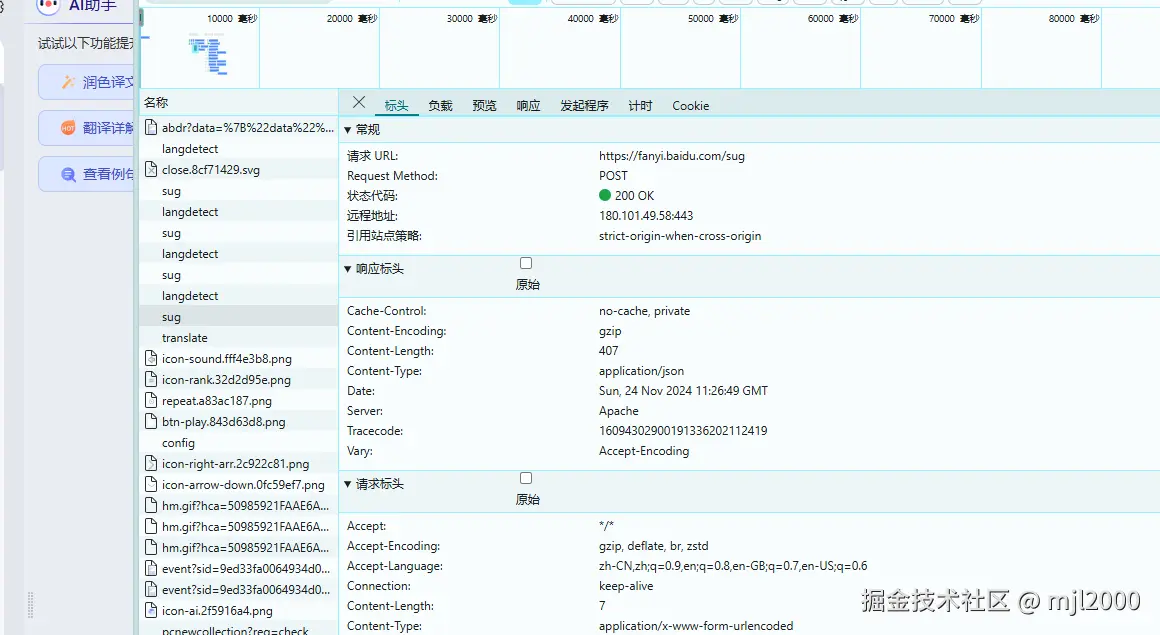Click the HOT badge icon on 翻译详解
The height and width of the screenshot is (635, 1160).
68,128
